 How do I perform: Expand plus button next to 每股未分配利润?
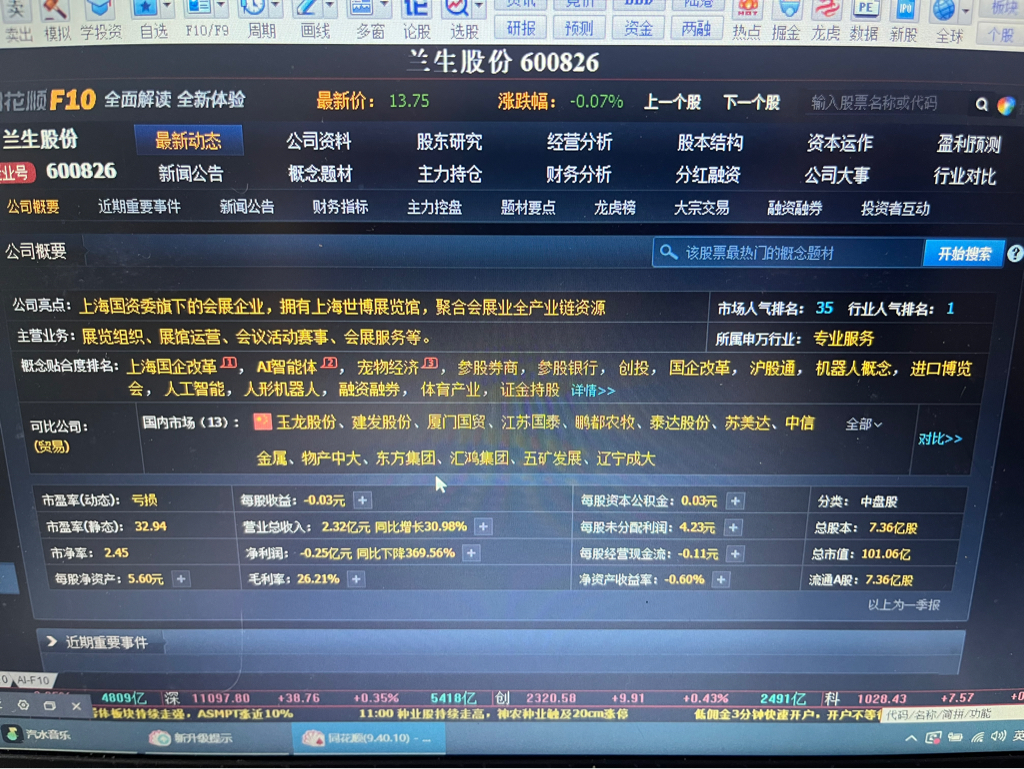coord(733,527)
